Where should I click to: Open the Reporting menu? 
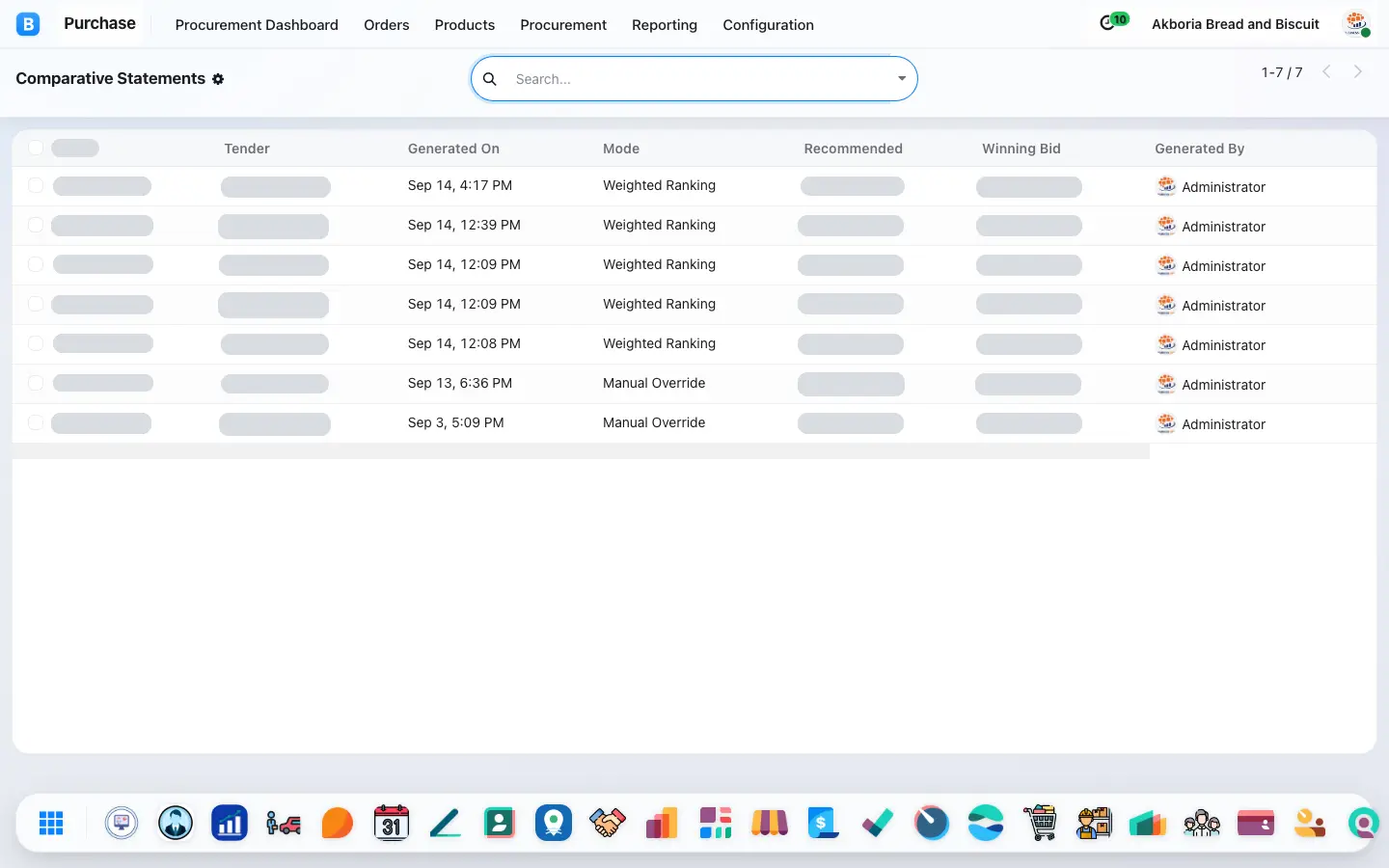point(665,25)
